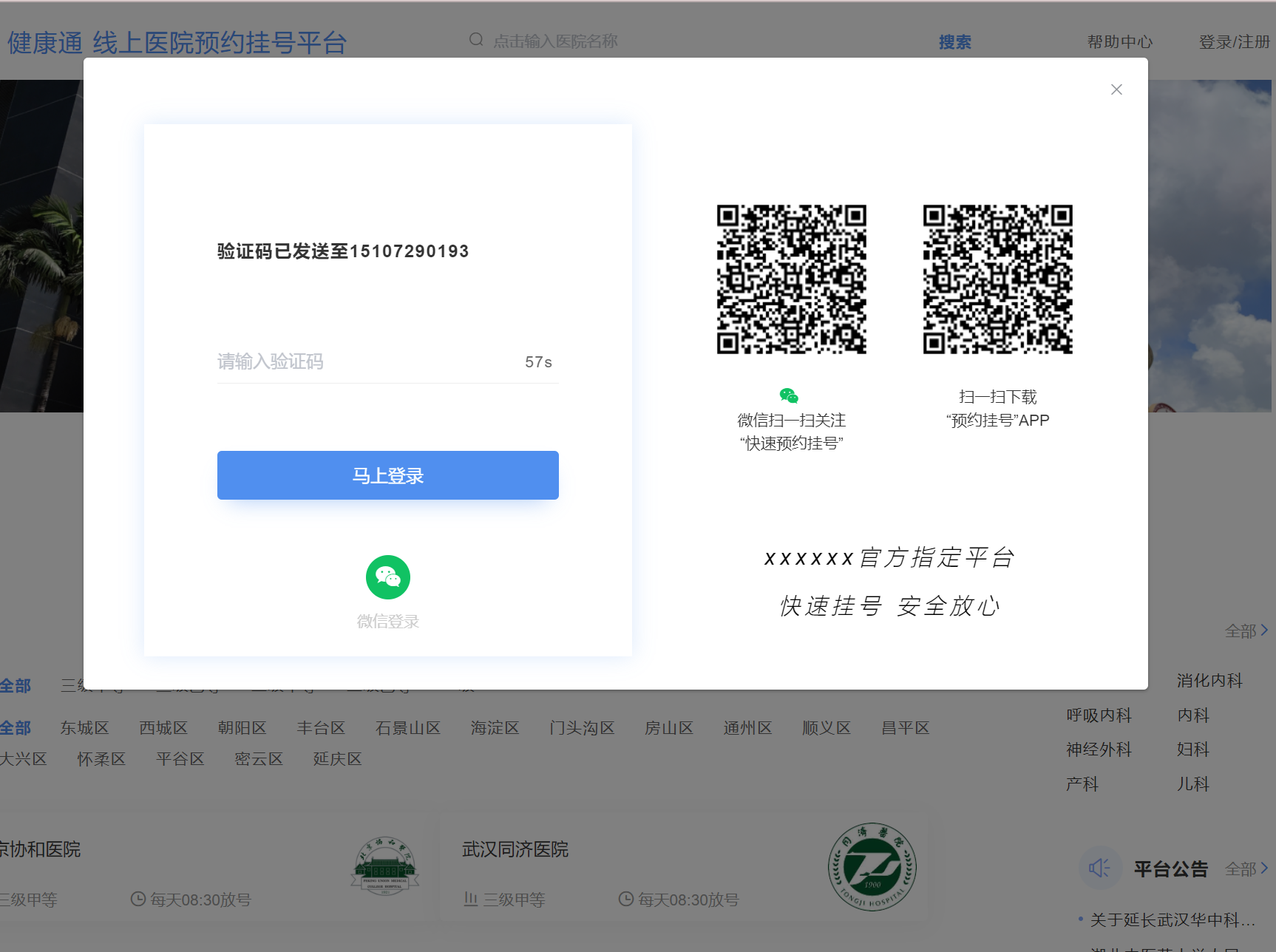Click the green WeChat login icon

[388, 577]
